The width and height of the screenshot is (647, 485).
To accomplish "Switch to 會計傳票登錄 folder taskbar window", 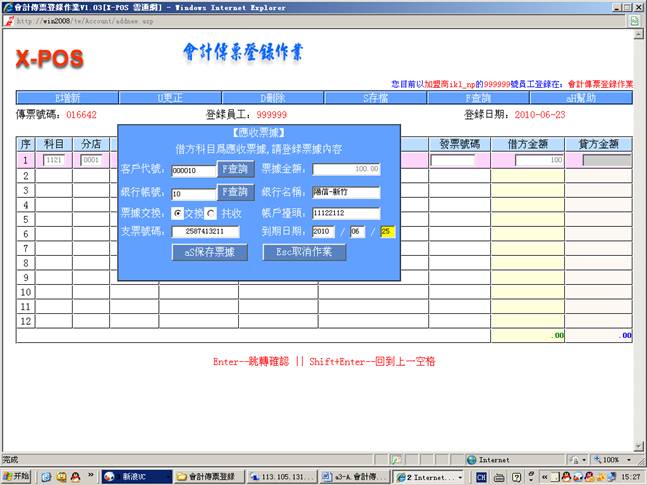I will [x=209, y=477].
